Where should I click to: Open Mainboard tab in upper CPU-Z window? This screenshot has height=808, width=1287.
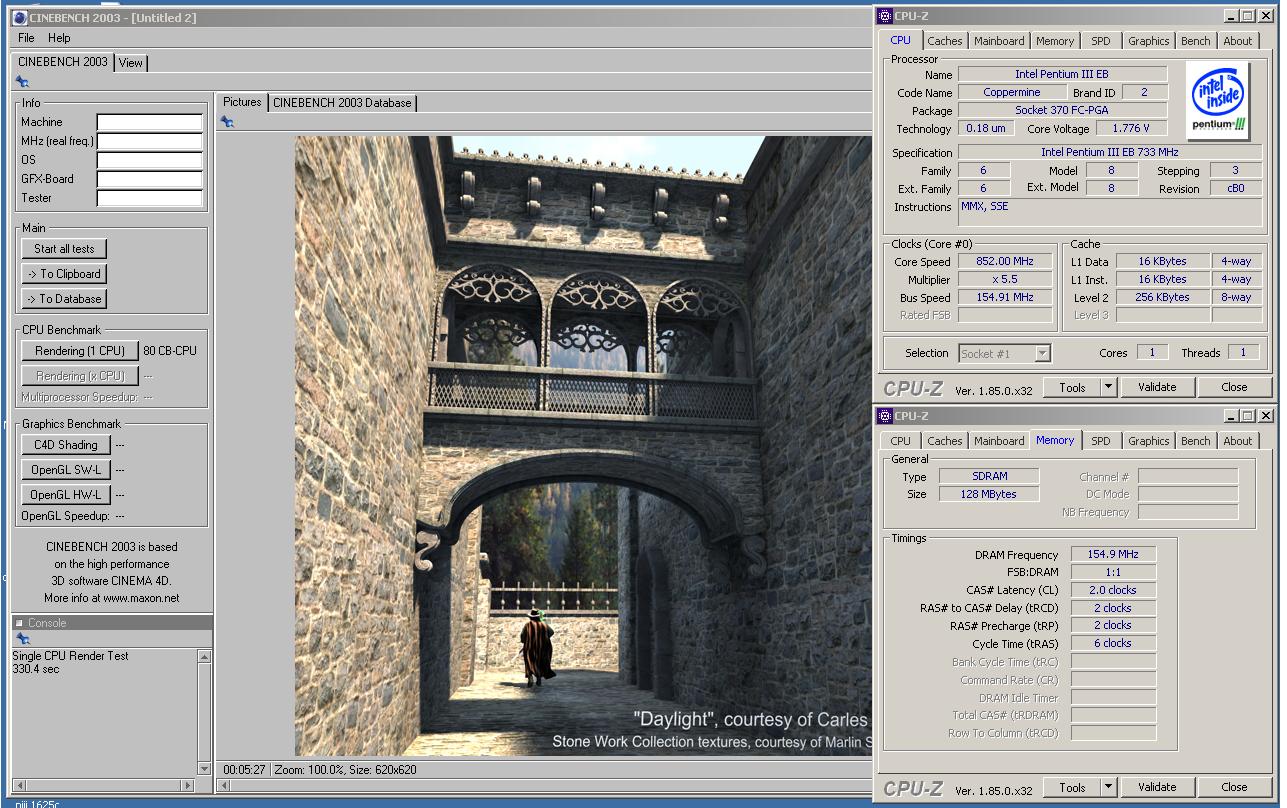pos(999,41)
